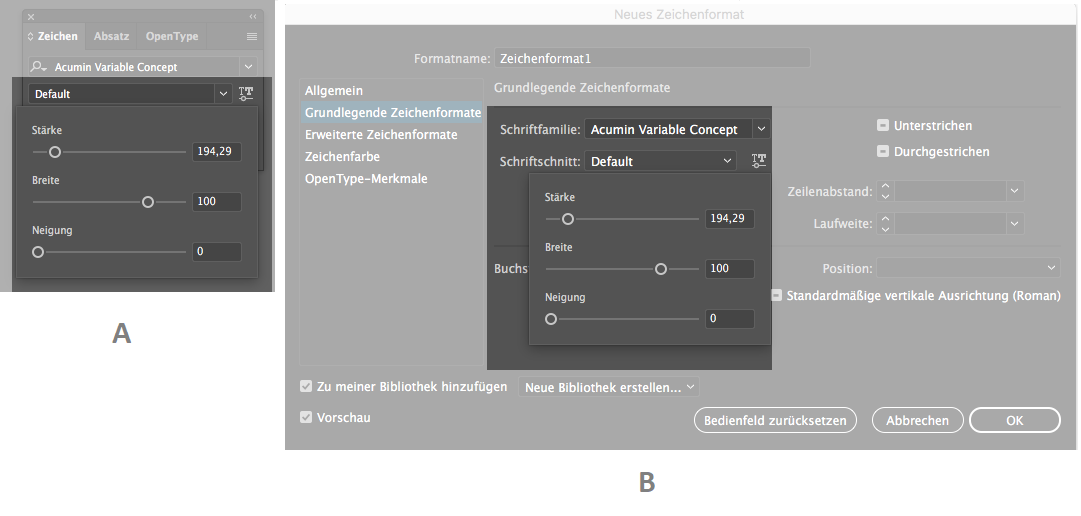Select Allgemein category in dialog
1081x516 pixels.
click(x=392, y=90)
